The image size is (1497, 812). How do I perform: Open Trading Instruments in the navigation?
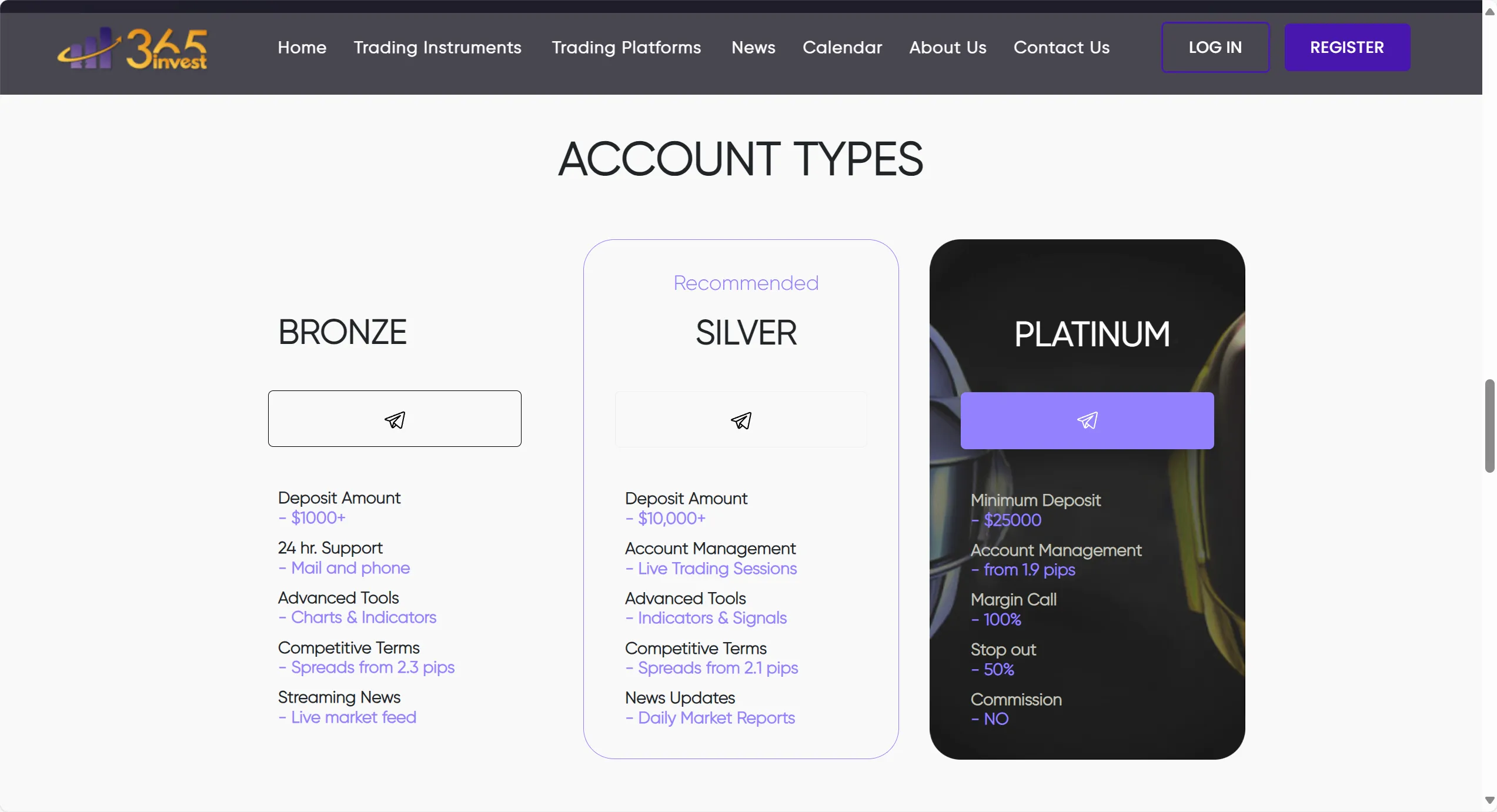[437, 48]
